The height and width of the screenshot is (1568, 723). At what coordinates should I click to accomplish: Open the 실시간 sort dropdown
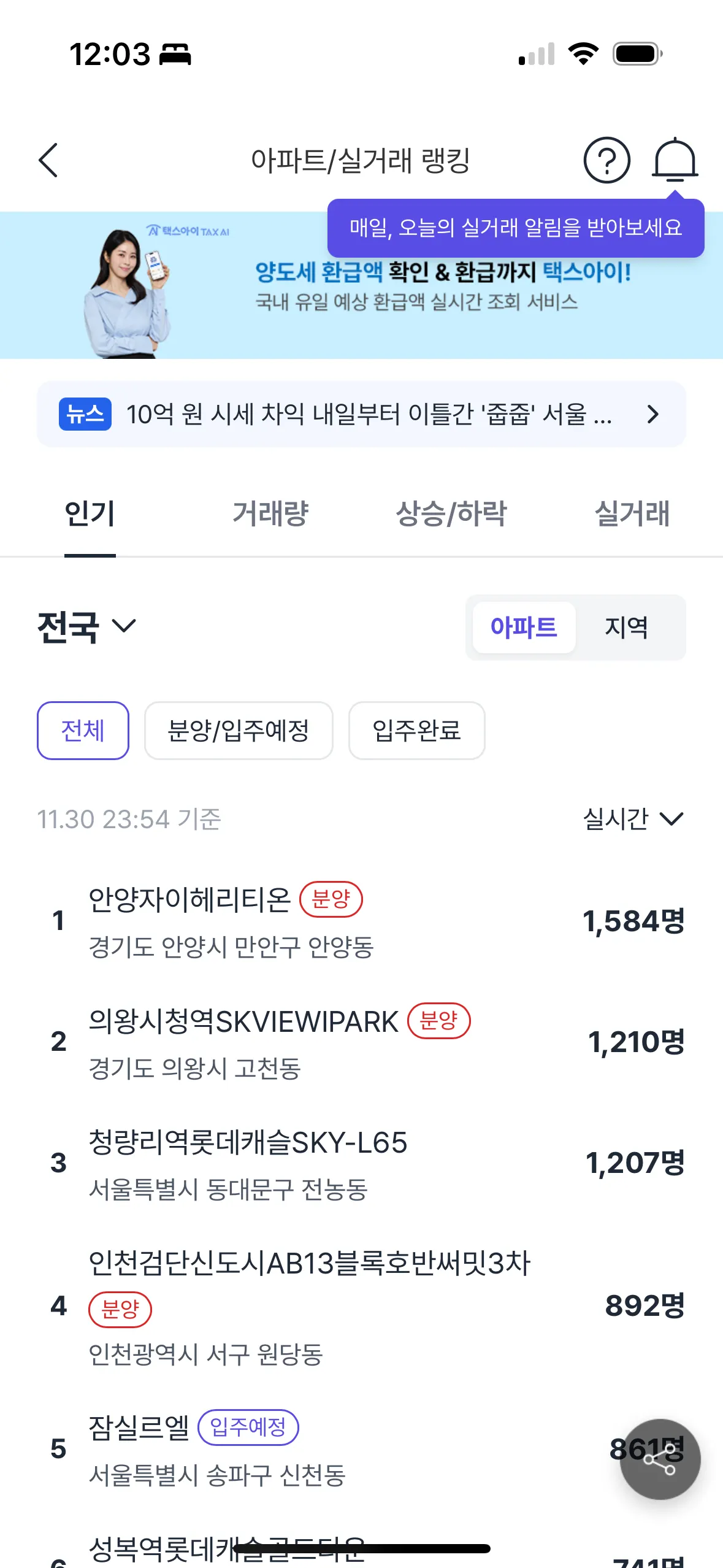632,818
